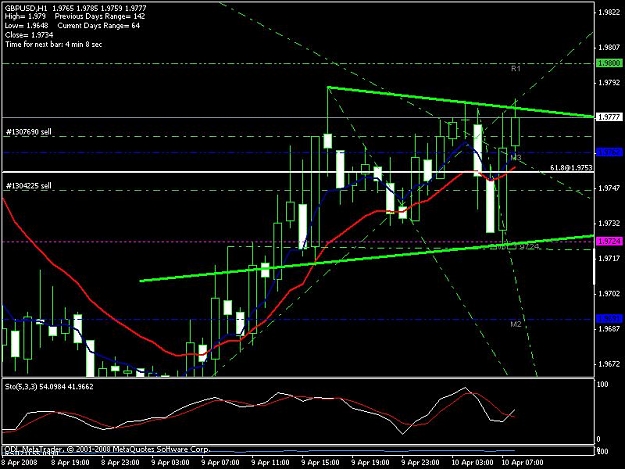This screenshot has width=625, height=469.
Task: Click the '10 Apr 07:00' time label
Action: point(522,463)
